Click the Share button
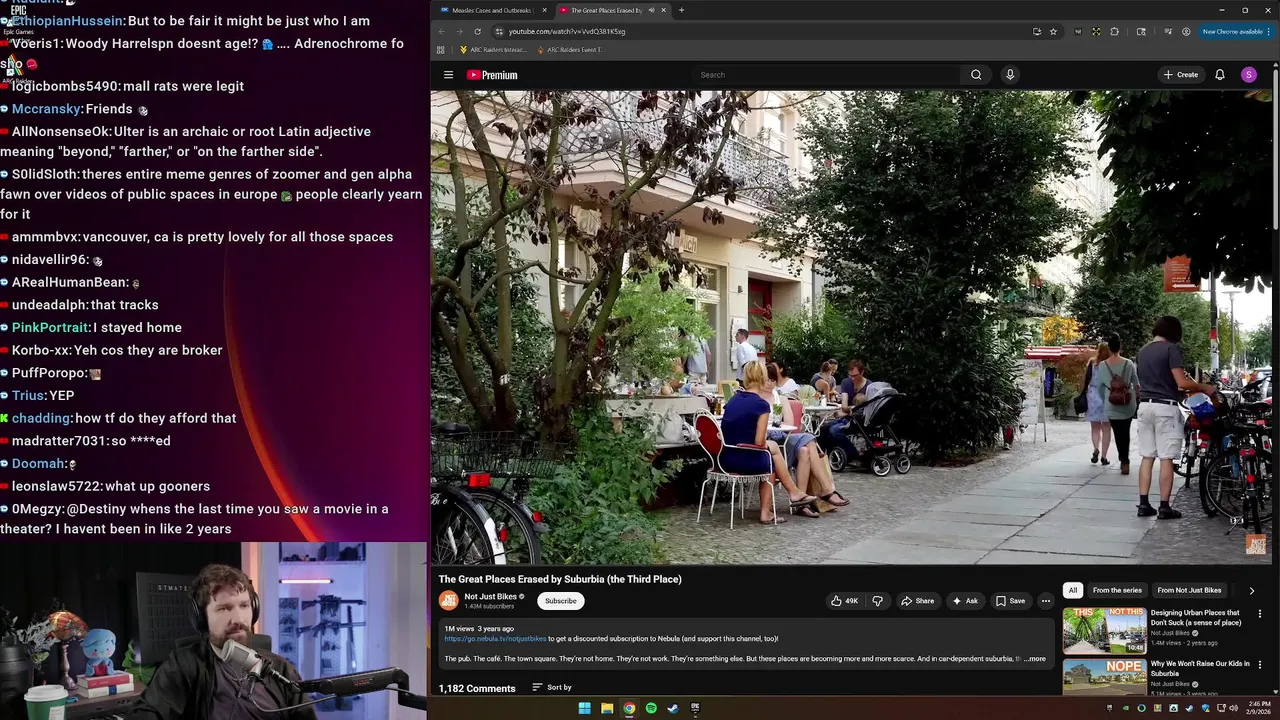1280x720 pixels. (x=917, y=601)
